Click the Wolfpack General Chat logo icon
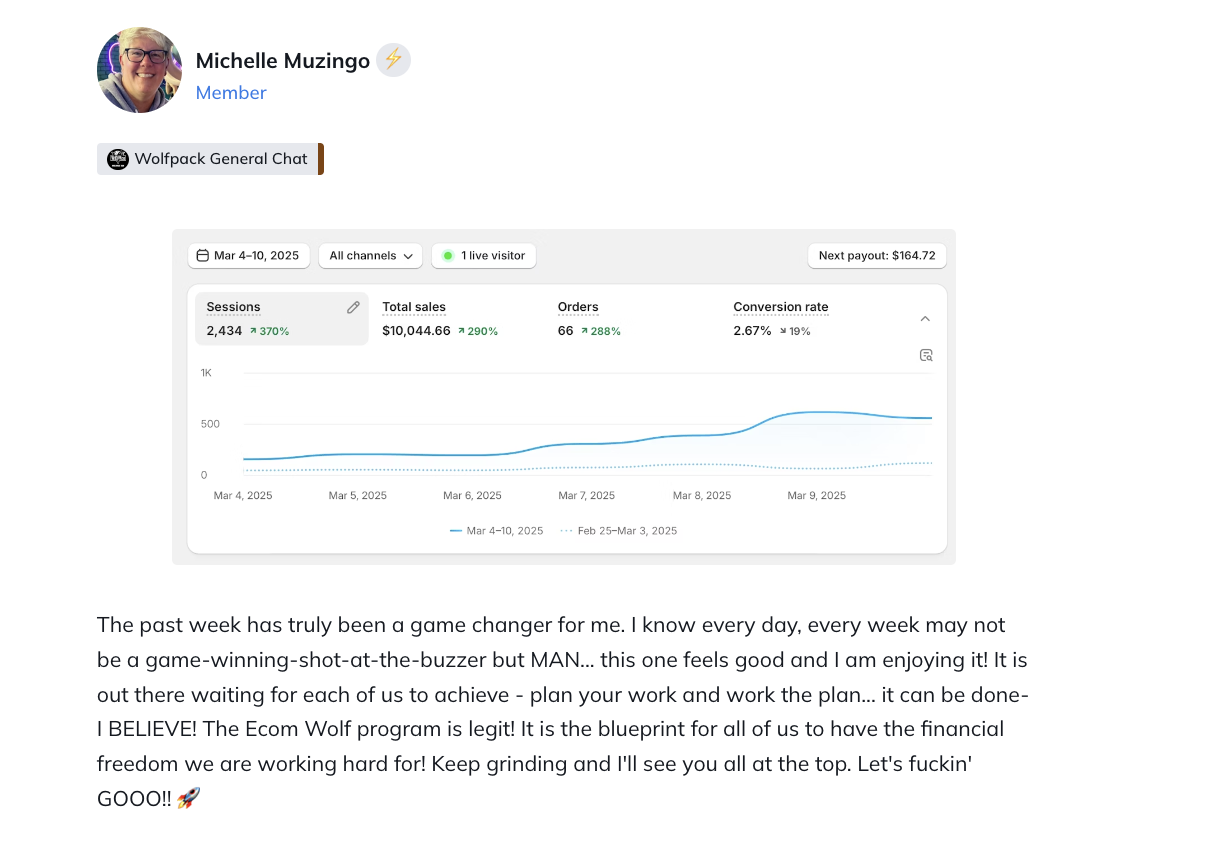 [x=118, y=159]
